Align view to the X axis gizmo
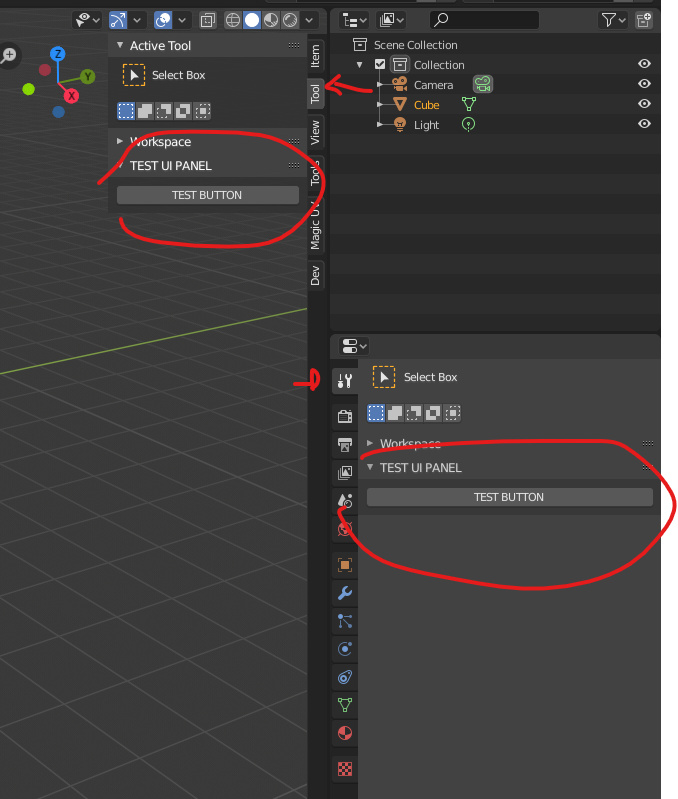 71,95
